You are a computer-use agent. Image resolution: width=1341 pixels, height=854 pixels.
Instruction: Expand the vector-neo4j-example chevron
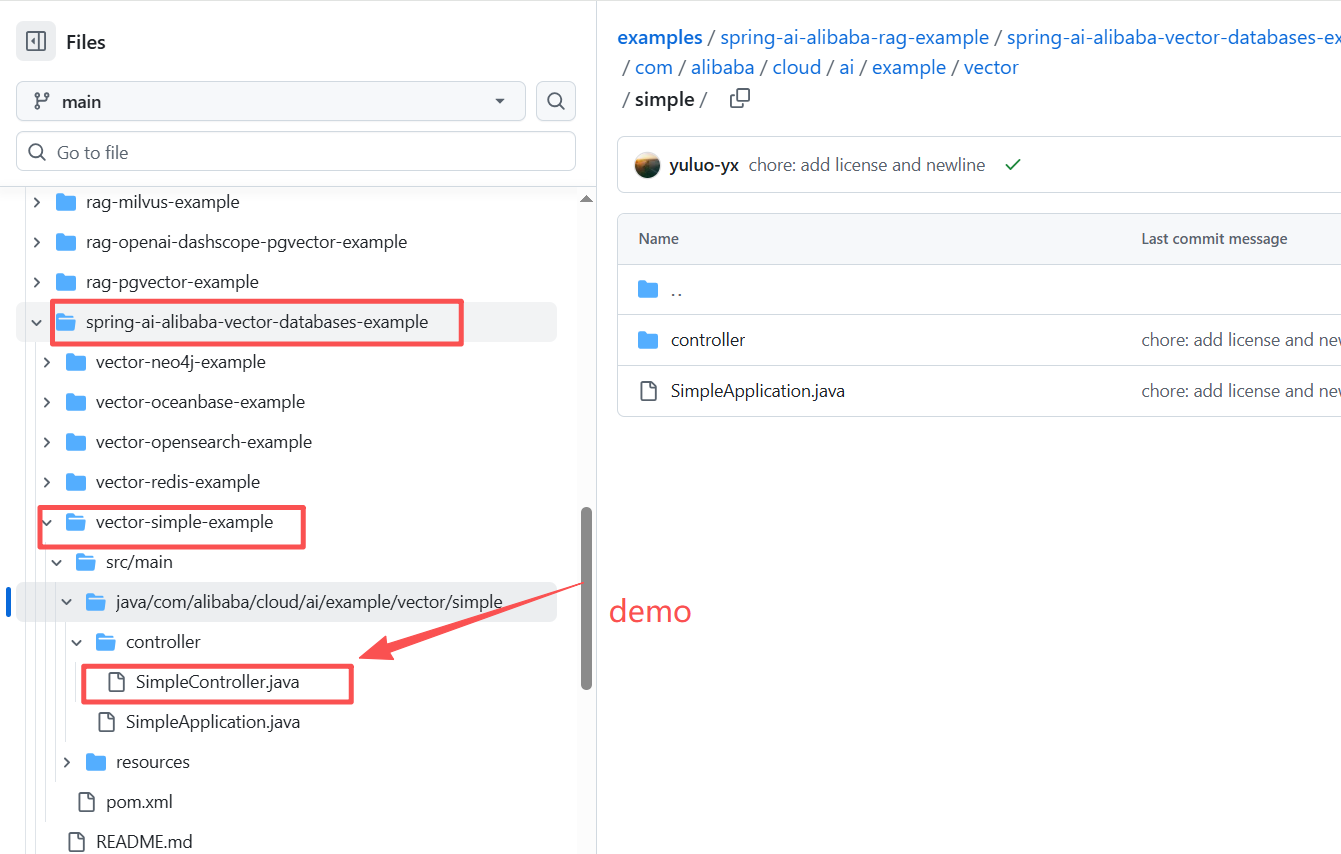(47, 362)
